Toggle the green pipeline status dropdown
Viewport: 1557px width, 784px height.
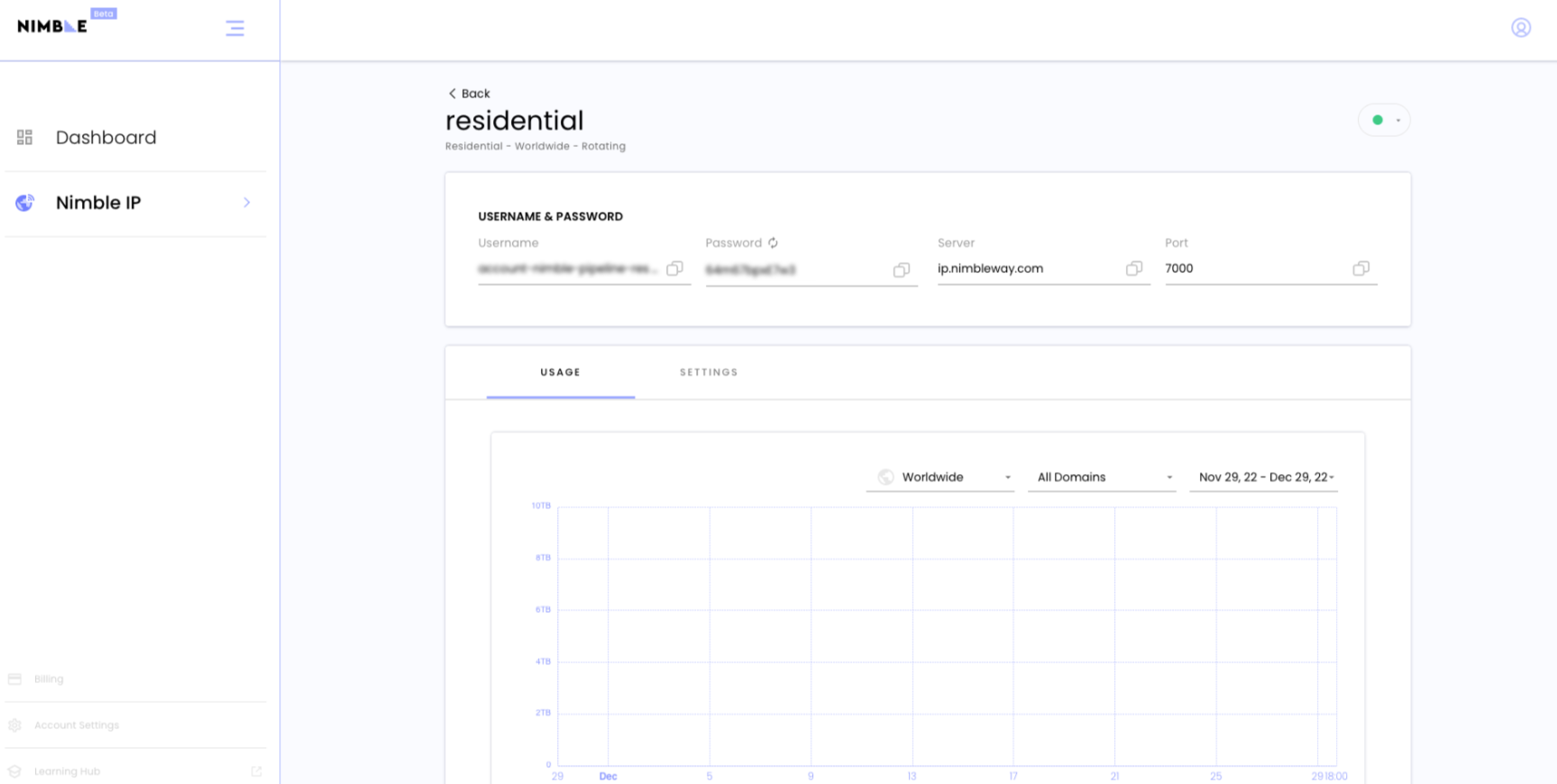pyautogui.click(x=1385, y=120)
